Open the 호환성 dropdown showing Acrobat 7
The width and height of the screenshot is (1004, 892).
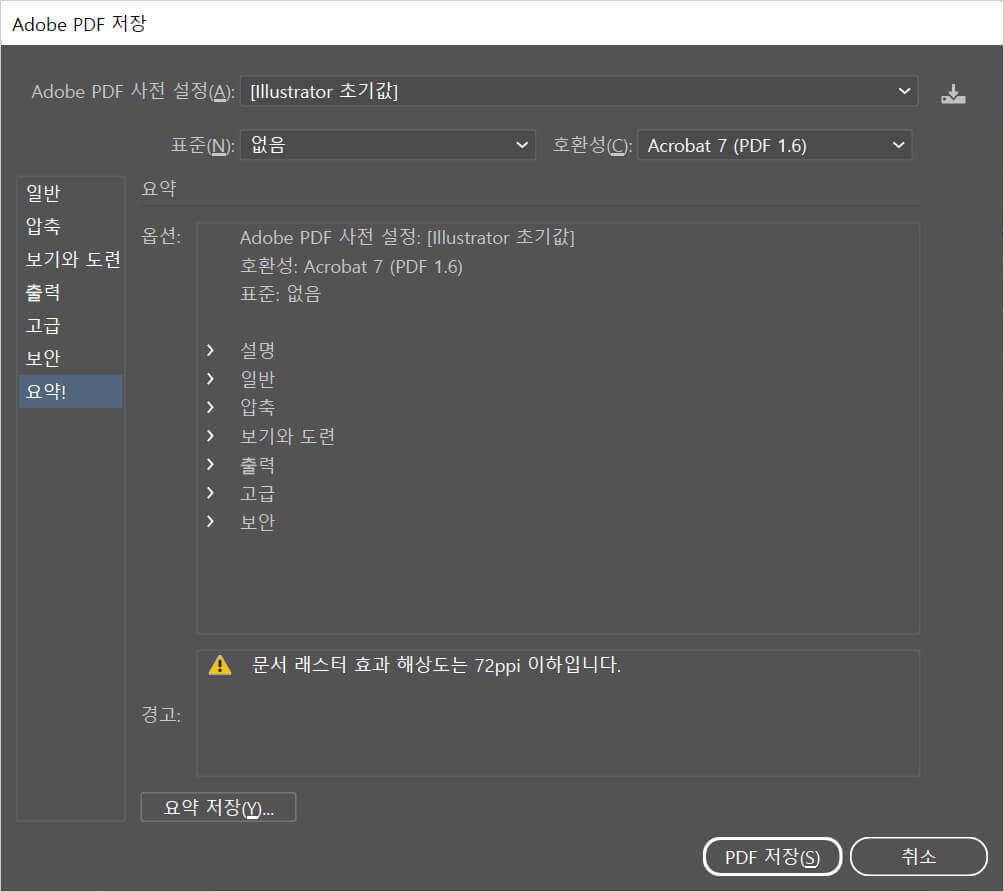[775, 145]
